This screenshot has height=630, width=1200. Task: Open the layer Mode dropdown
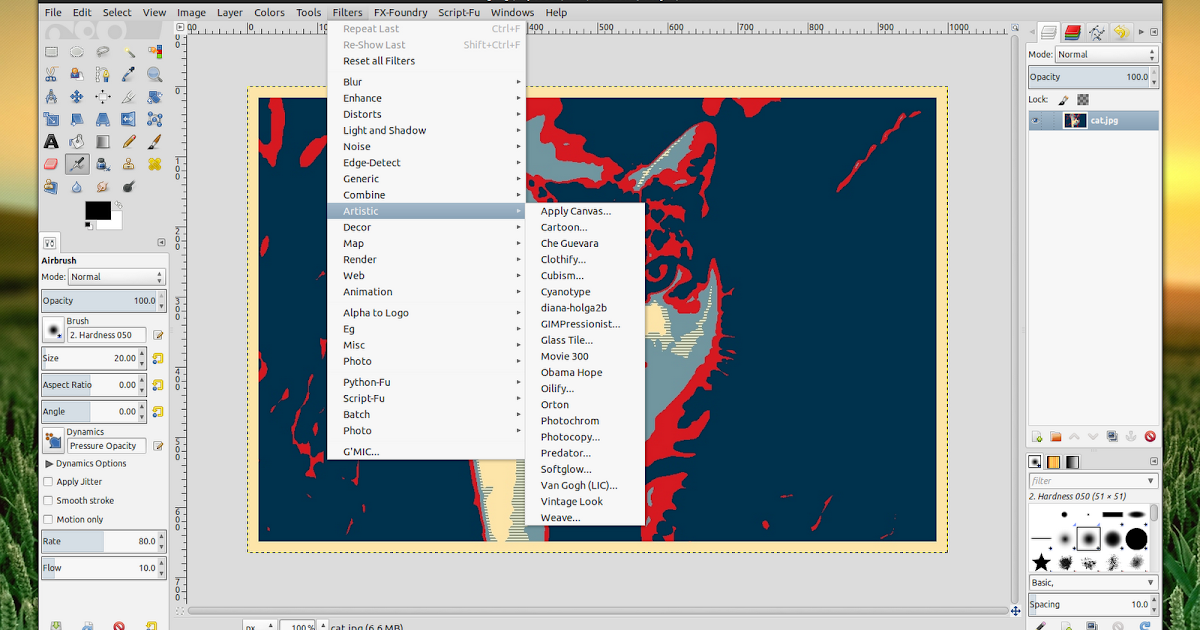click(x=1106, y=53)
